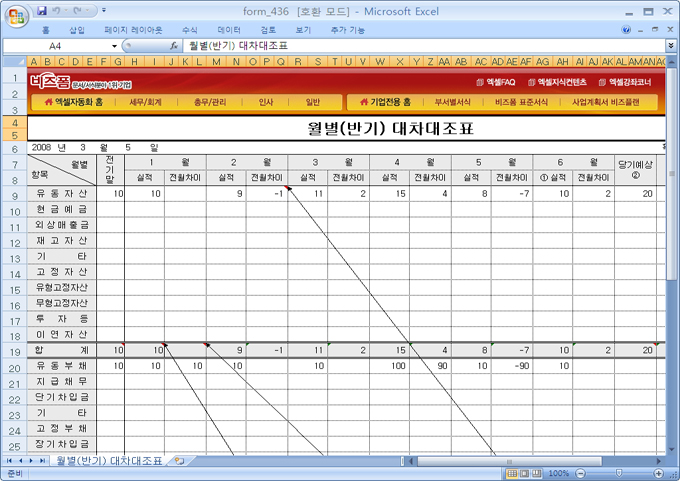This screenshot has height=481, width=680.
Task: Click the Insert Worksheet tab icon
Action: point(179,461)
